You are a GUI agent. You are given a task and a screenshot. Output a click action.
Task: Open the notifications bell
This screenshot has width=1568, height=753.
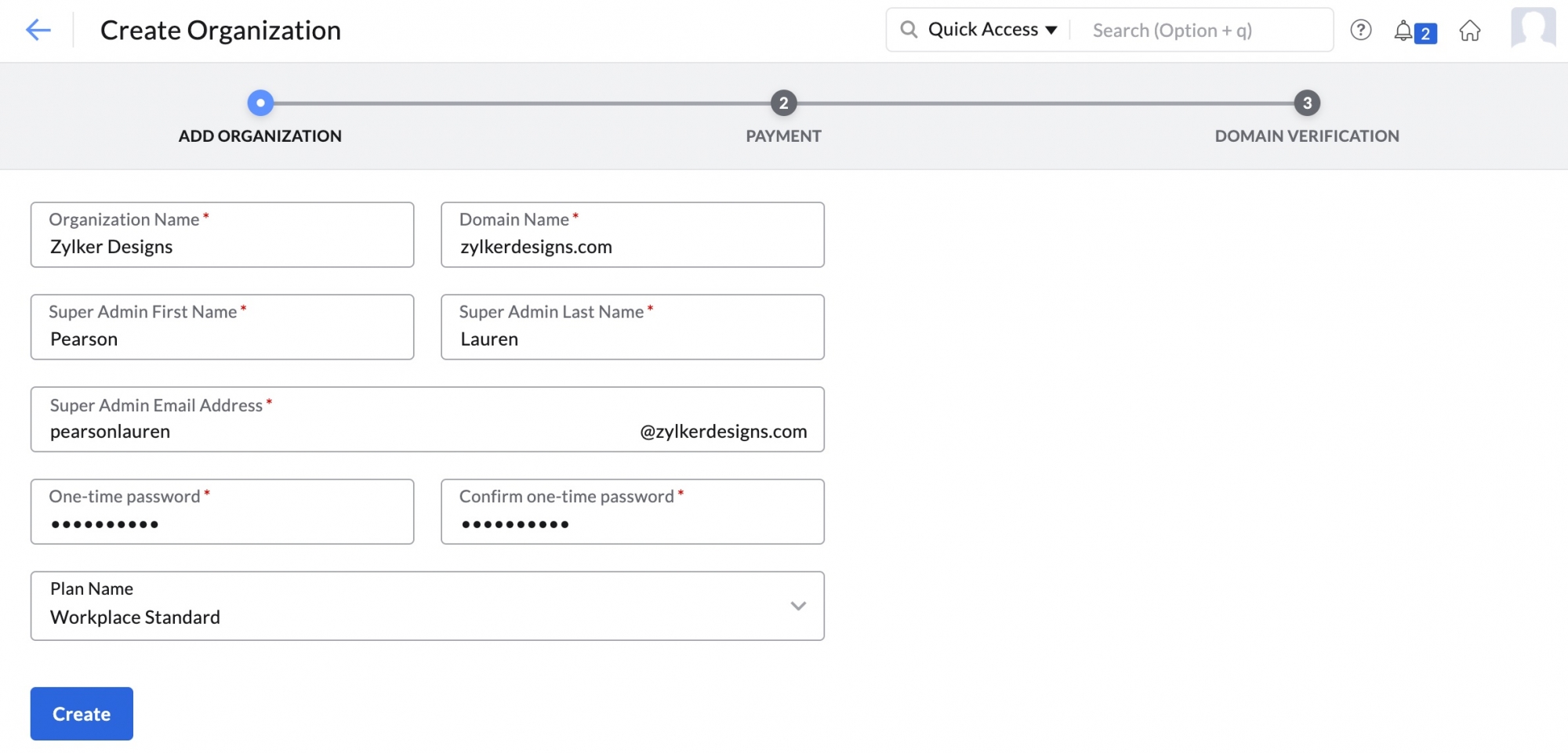click(x=1403, y=31)
